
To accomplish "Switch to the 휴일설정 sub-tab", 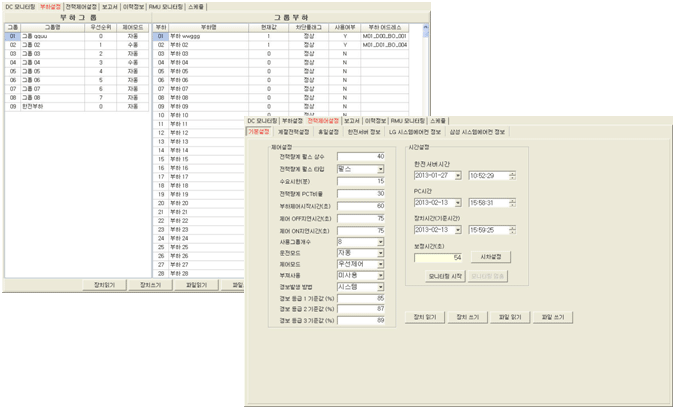I will click(328, 131).
